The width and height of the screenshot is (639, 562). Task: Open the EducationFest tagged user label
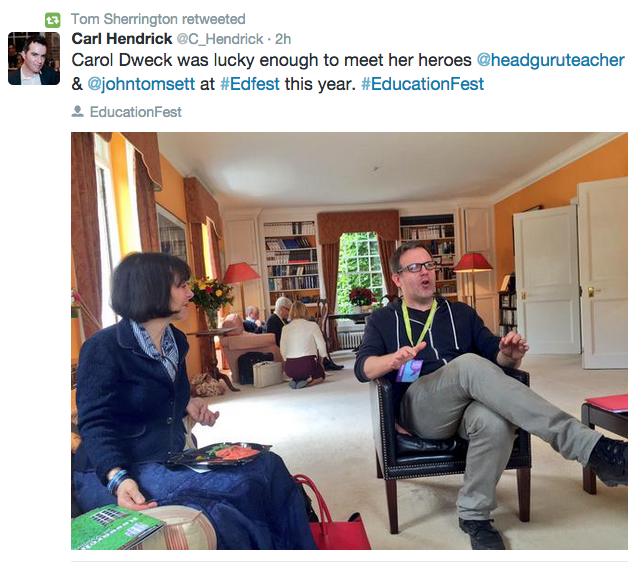pos(136,112)
